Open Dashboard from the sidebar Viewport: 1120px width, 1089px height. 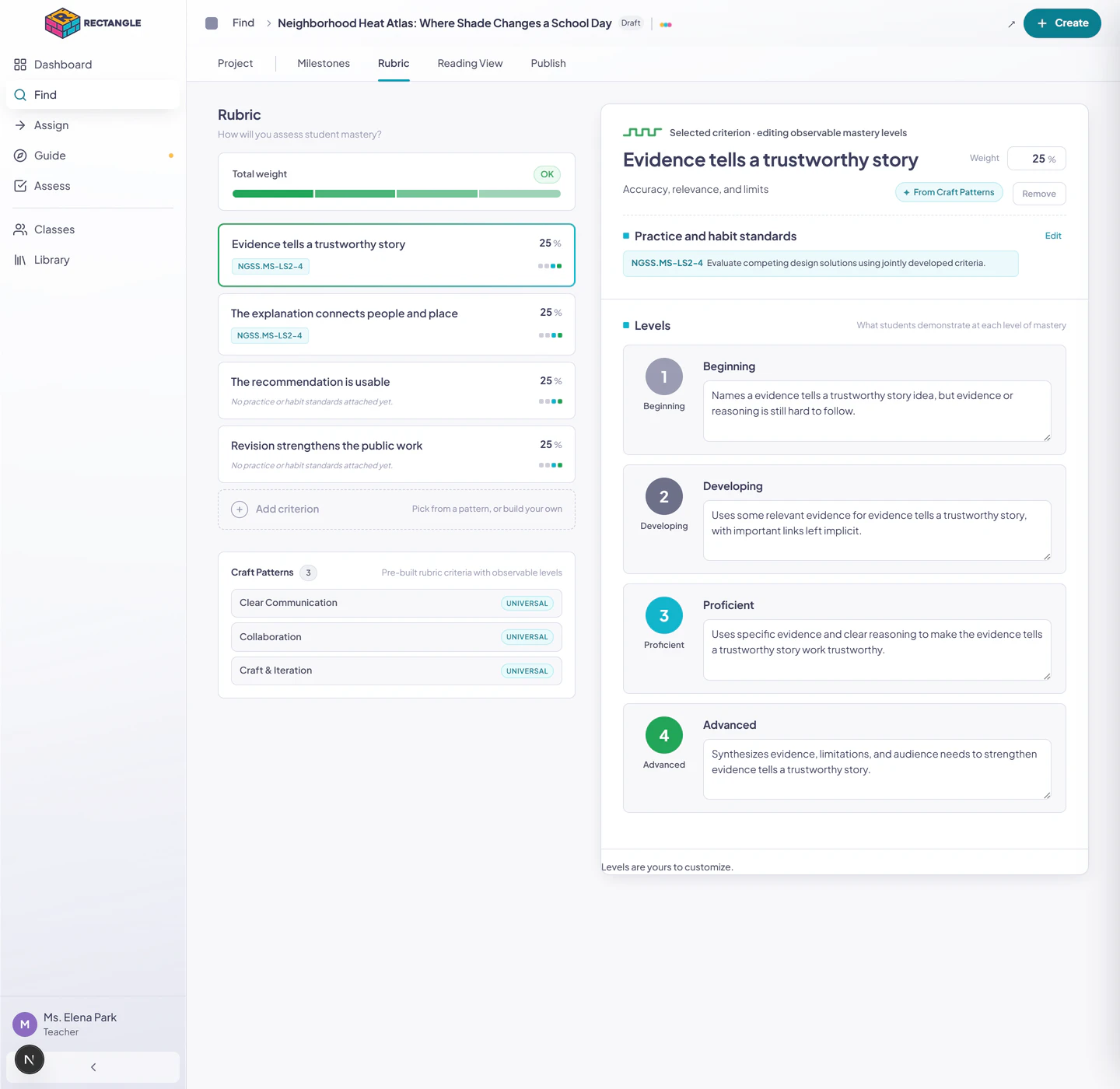pos(93,65)
